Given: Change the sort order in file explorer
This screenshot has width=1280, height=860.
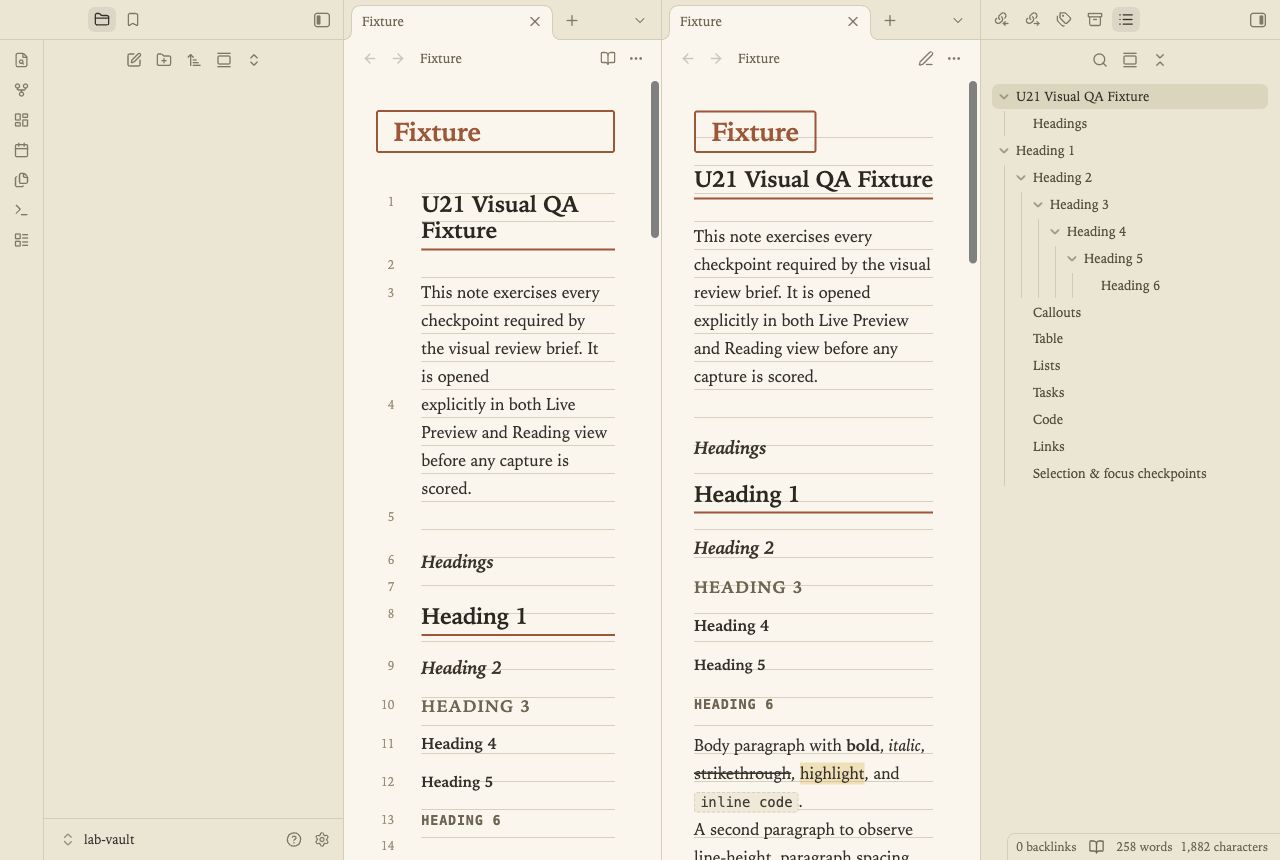Looking at the screenshot, I should click(x=194, y=60).
